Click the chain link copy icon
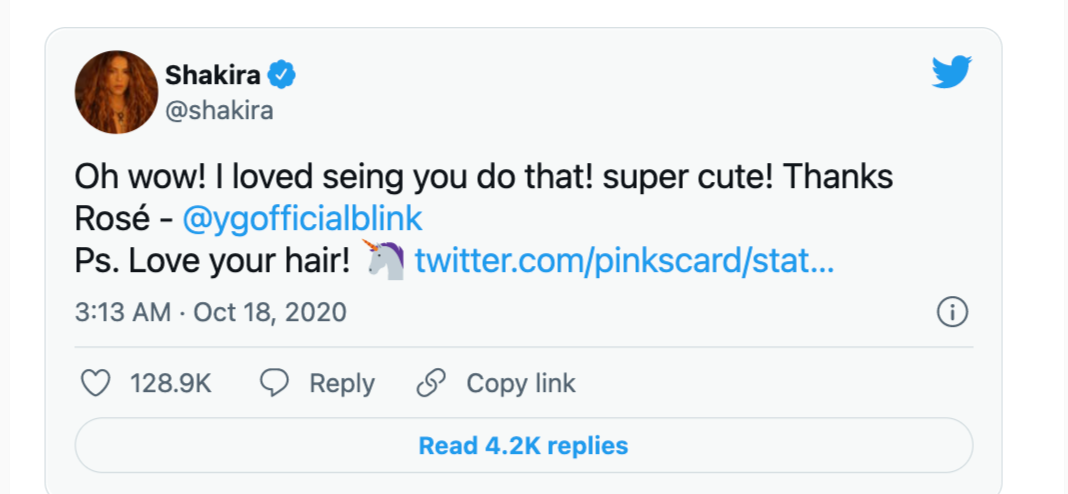1068x494 pixels. coord(431,384)
